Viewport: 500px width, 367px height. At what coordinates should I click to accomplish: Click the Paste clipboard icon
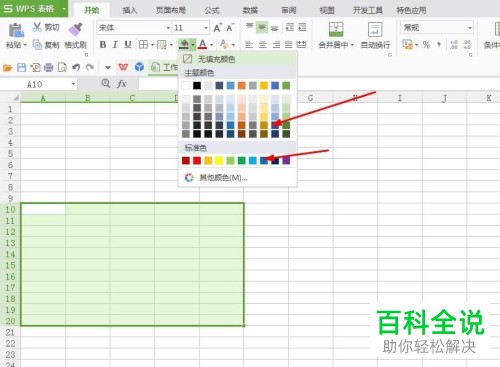16,30
